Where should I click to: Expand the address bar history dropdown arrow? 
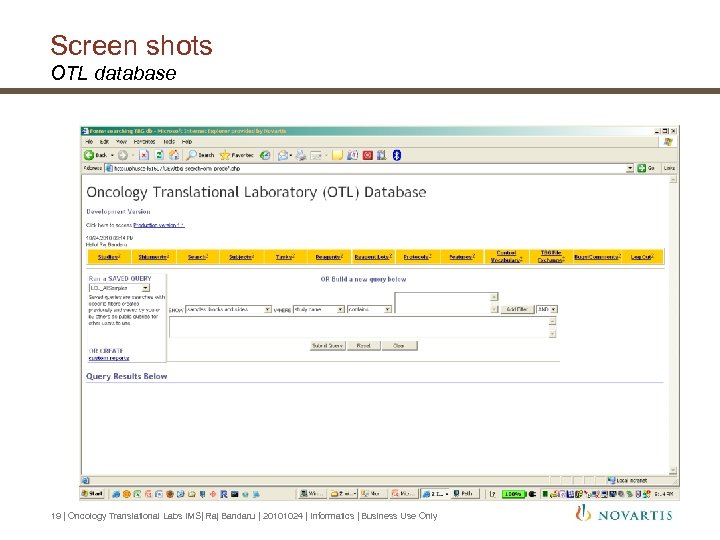point(630,168)
